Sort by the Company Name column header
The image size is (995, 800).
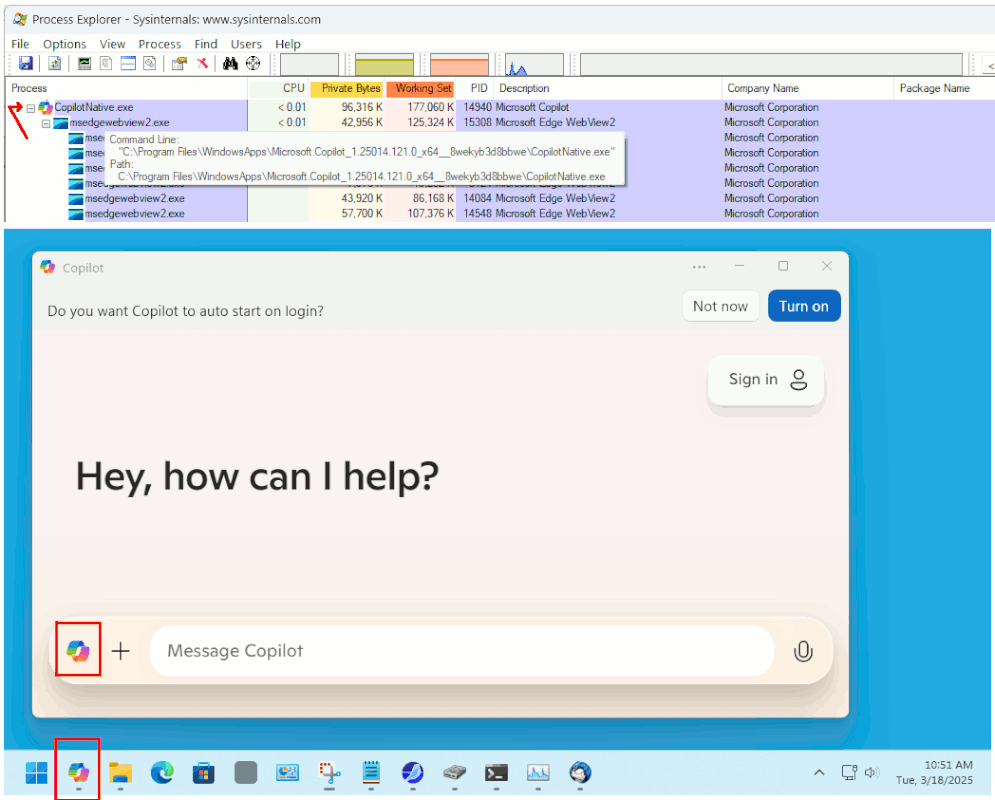[x=807, y=88]
